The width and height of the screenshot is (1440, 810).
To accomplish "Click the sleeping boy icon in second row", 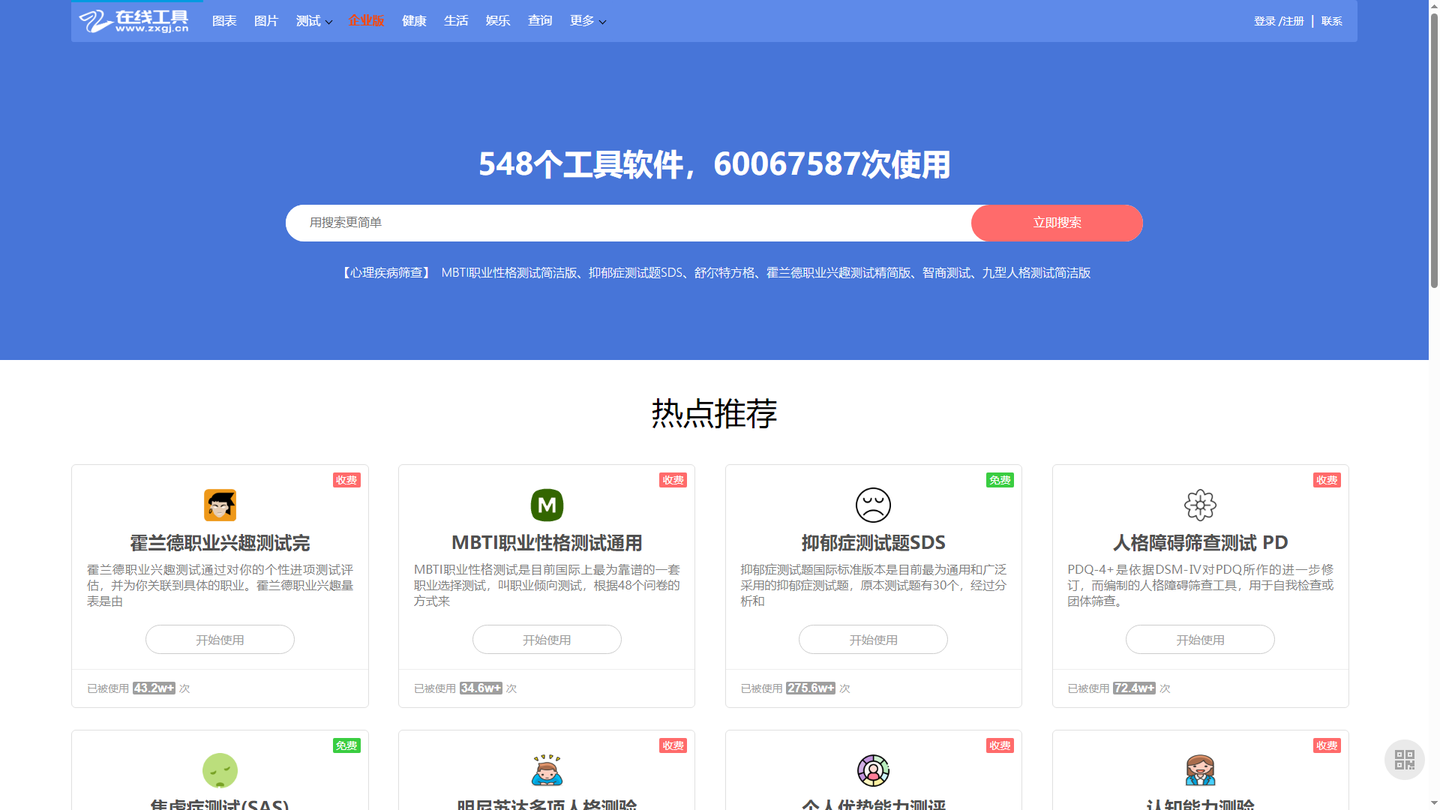I will [x=547, y=771].
